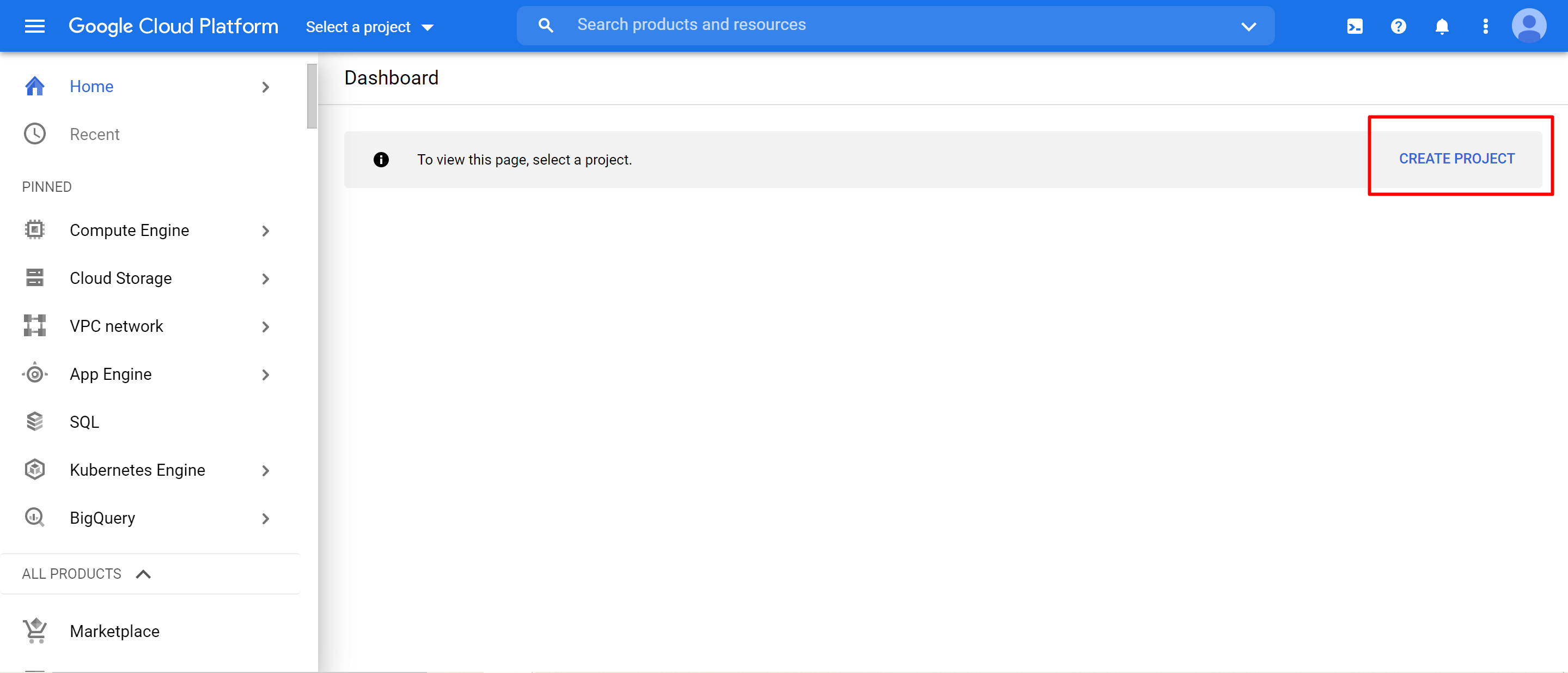Click the Marketplace cart icon

(x=35, y=630)
